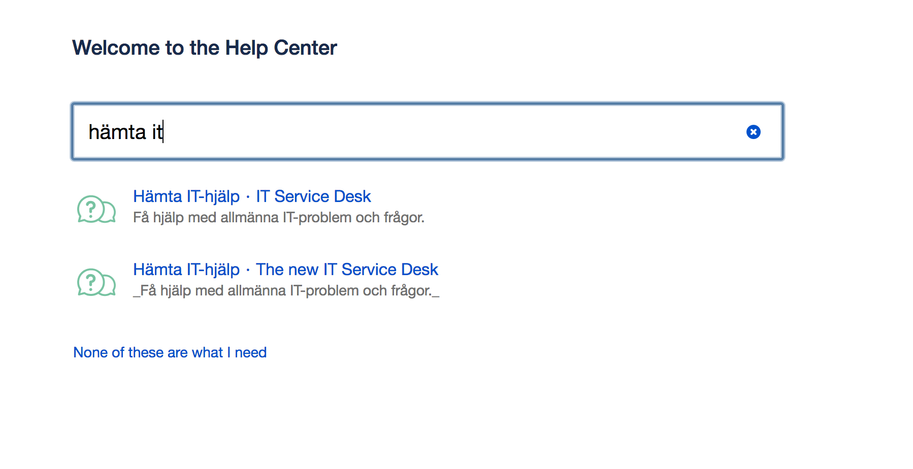
Task: Click The new IT Service Desk part of the second result title
Action: pos(346,269)
